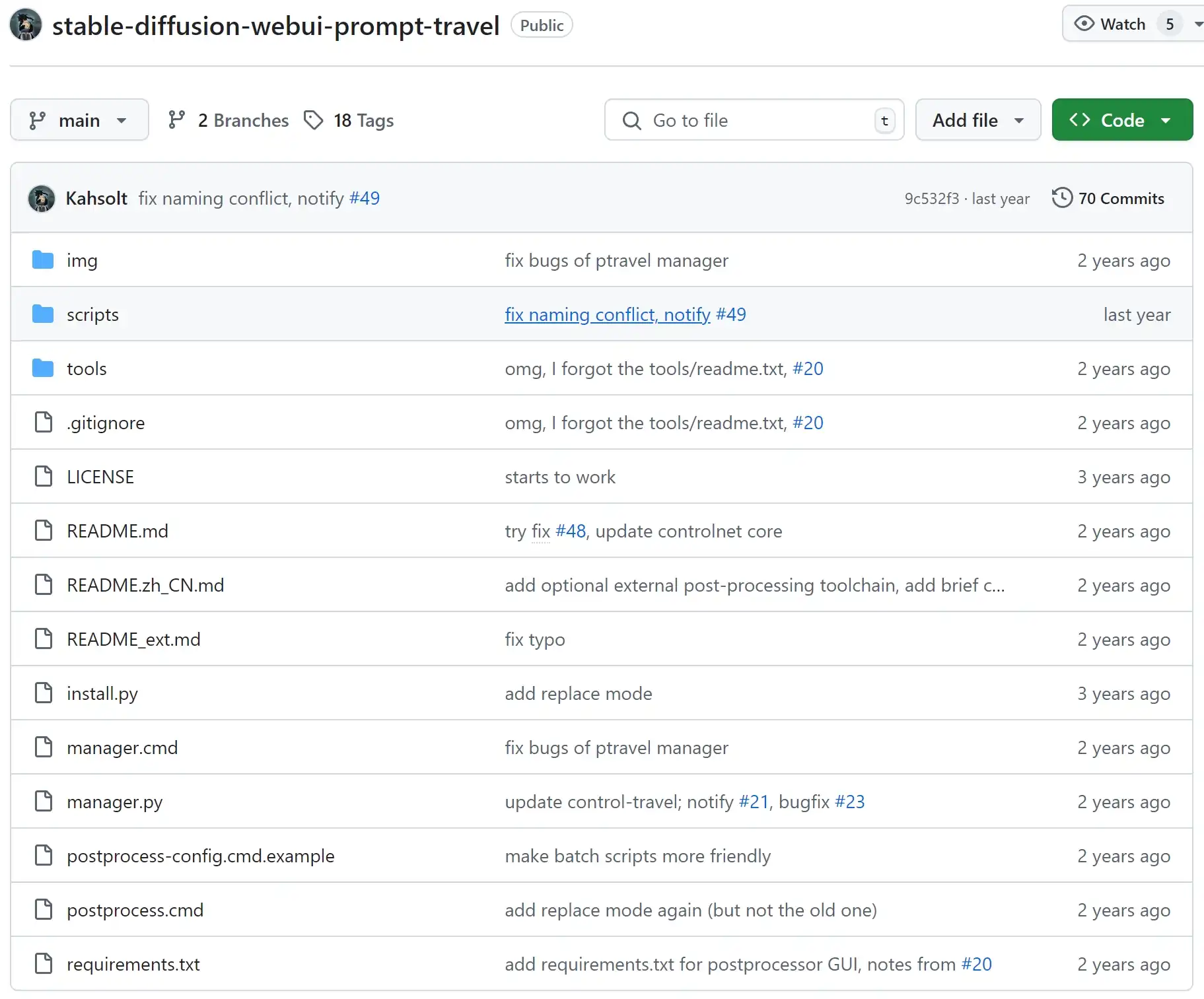
Task: Click the img folder icon
Action: (x=43, y=260)
